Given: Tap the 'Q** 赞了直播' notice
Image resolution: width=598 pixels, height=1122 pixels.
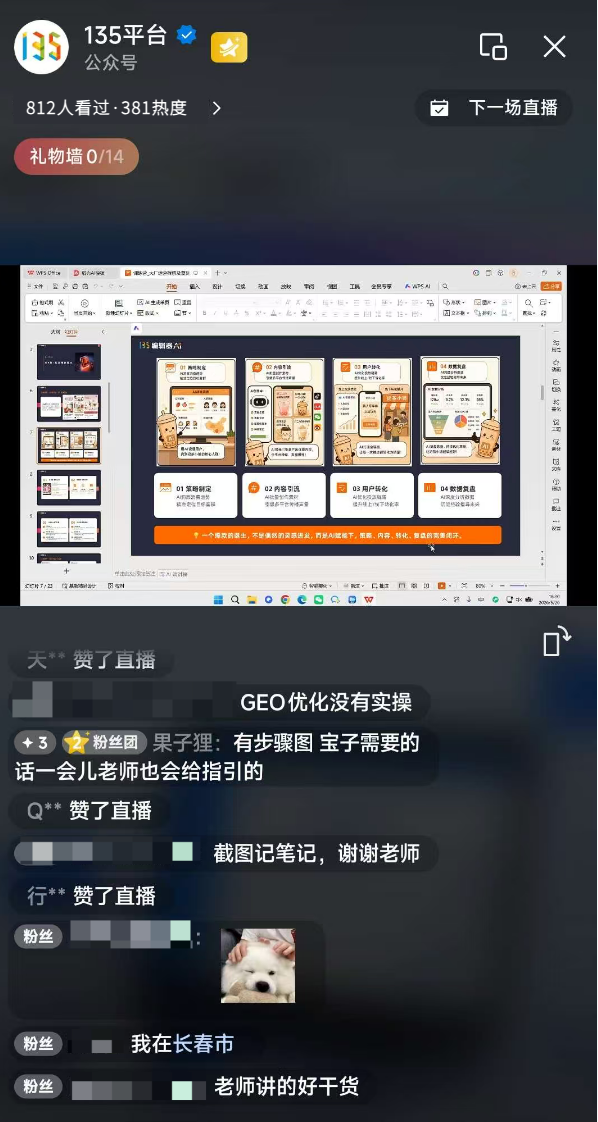Looking at the screenshot, I should click(89, 811).
